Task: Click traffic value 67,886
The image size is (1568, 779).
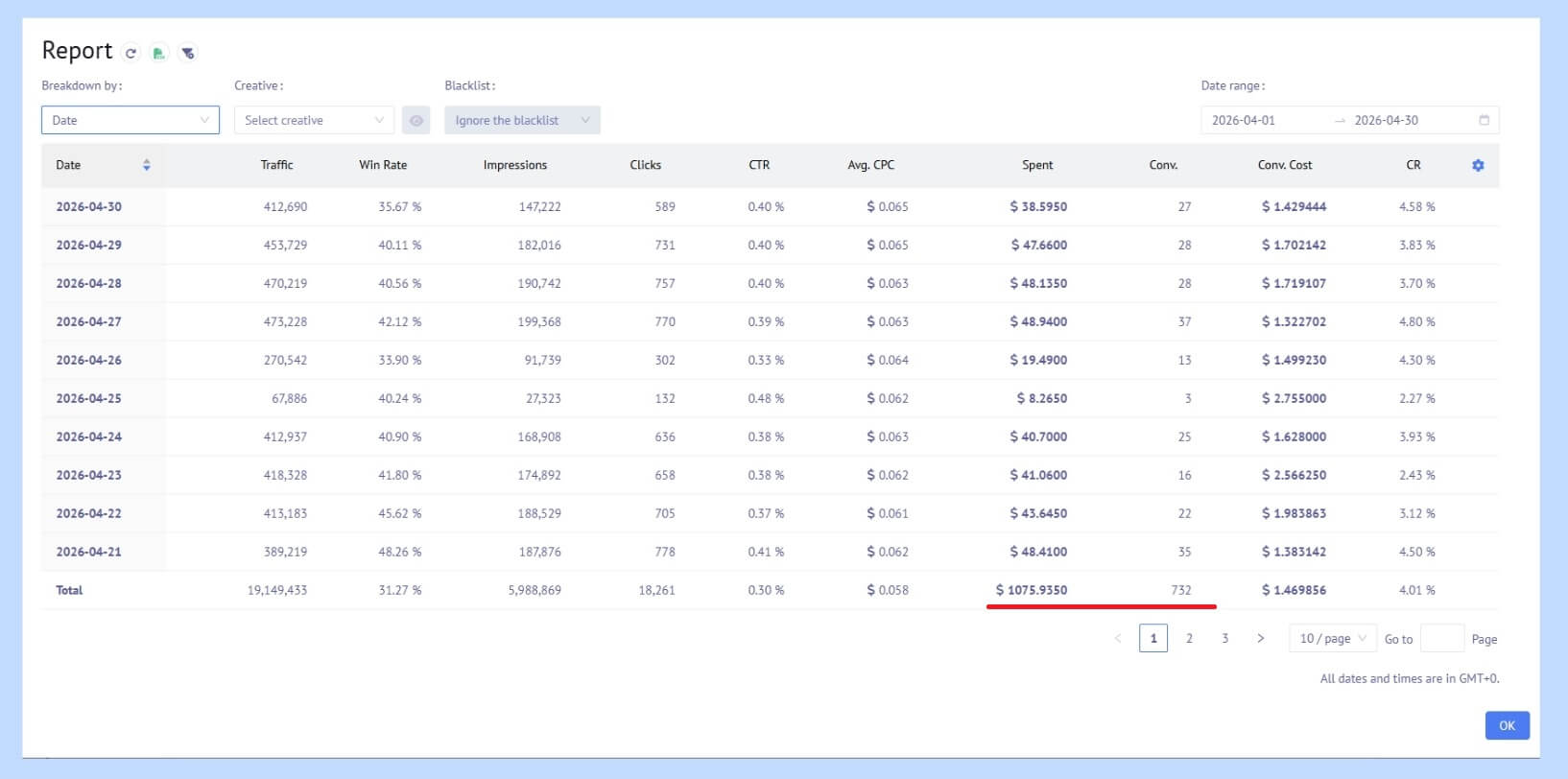Action: tap(289, 398)
